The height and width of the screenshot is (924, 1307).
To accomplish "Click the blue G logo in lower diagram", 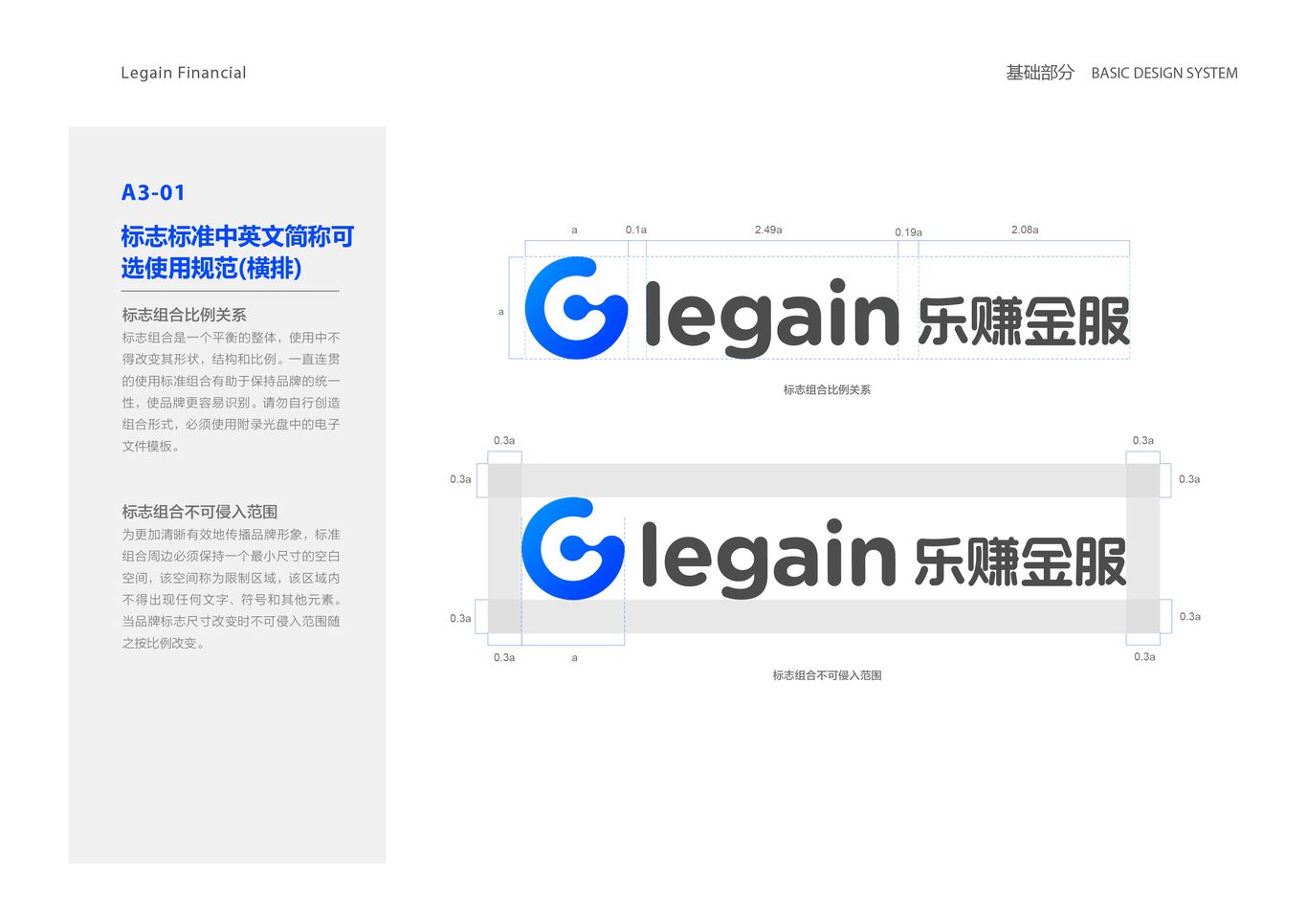I will tap(572, 549).
